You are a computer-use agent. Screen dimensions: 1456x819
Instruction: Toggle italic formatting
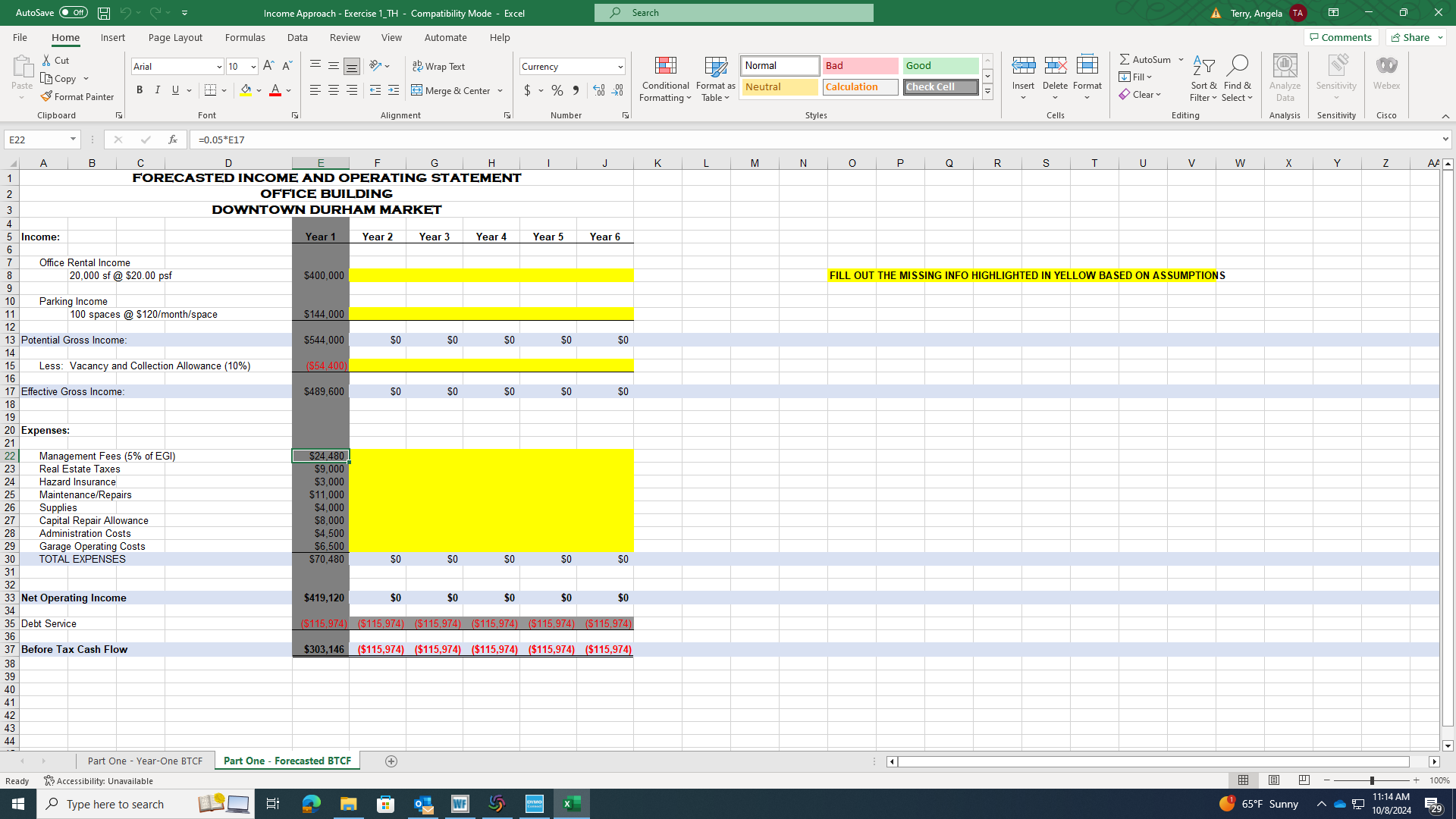(x=158, y=89)
